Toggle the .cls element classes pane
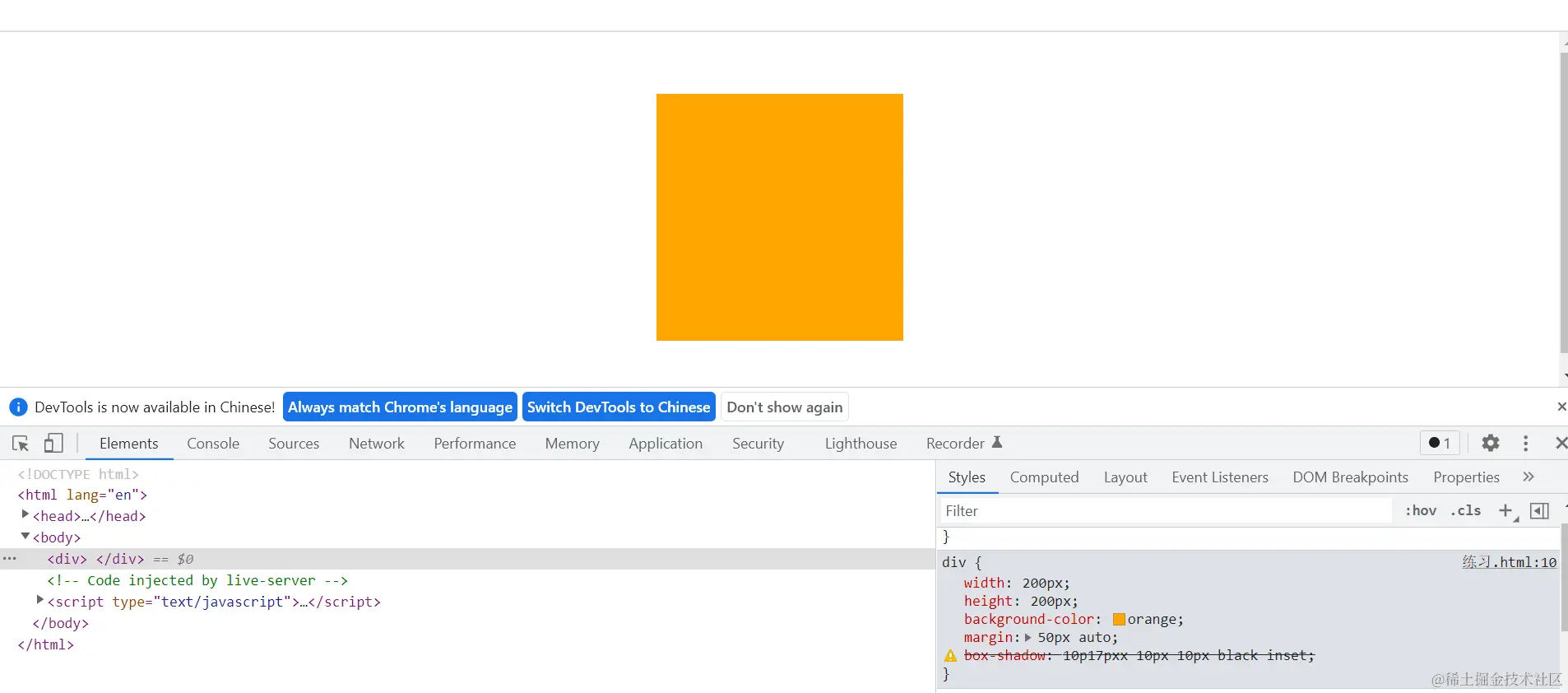 1466,511
